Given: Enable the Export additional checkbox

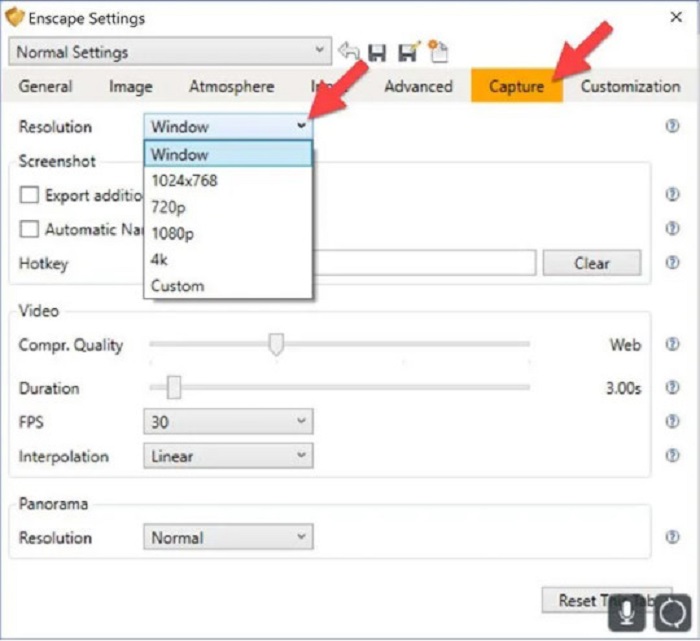Looking at the screenshot, I should point(30,196).
